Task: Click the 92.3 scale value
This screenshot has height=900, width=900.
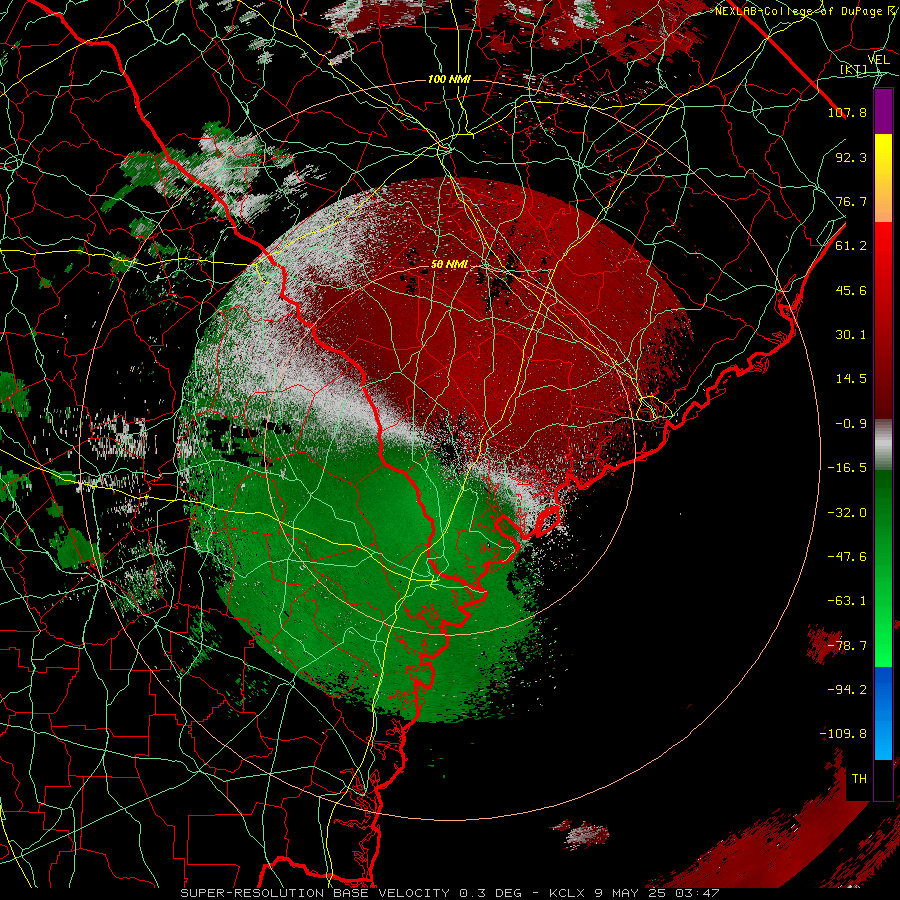Action: (x=851, y=157)
